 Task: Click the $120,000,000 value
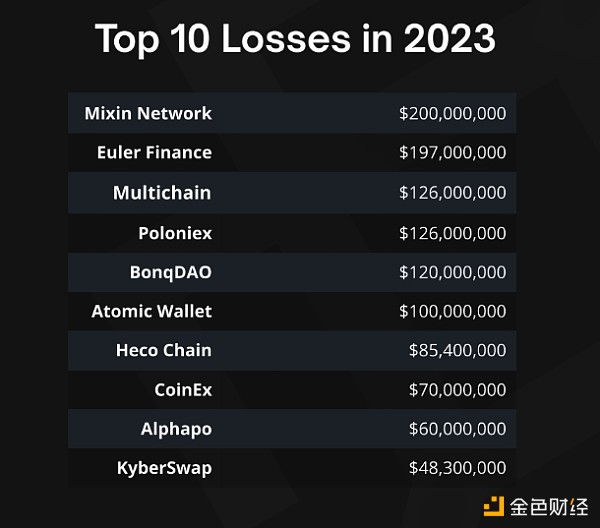[452, 272]
